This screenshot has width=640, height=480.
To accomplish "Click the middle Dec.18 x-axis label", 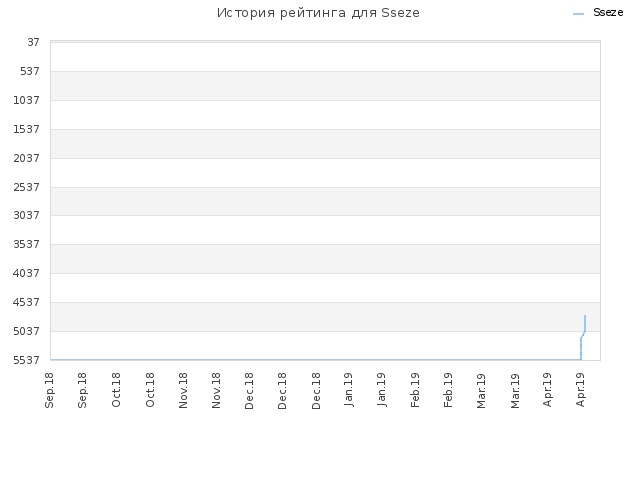I will coord(282,391).
